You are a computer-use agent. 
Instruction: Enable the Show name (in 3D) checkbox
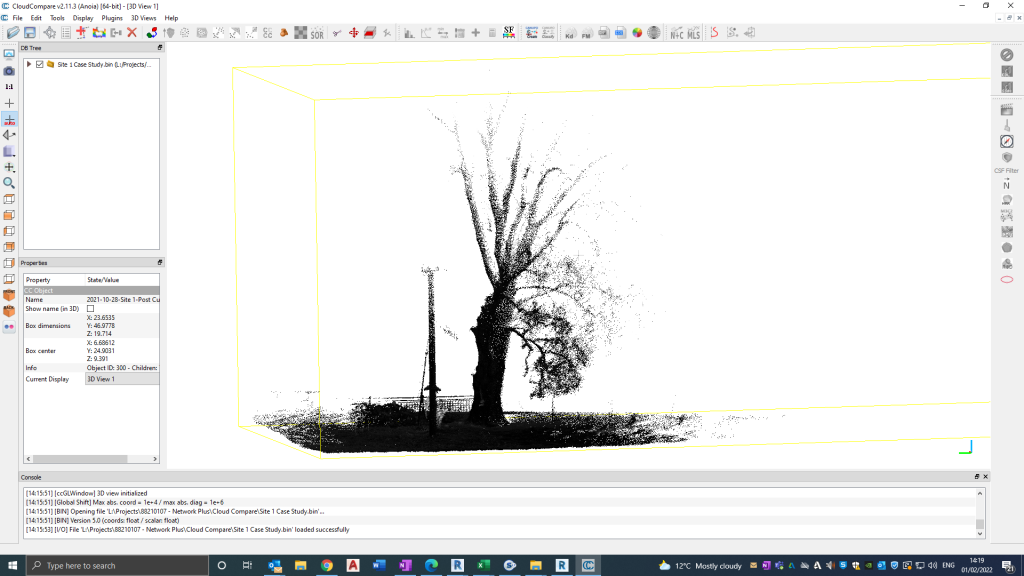pyautogui.click(x=90, y=309)
